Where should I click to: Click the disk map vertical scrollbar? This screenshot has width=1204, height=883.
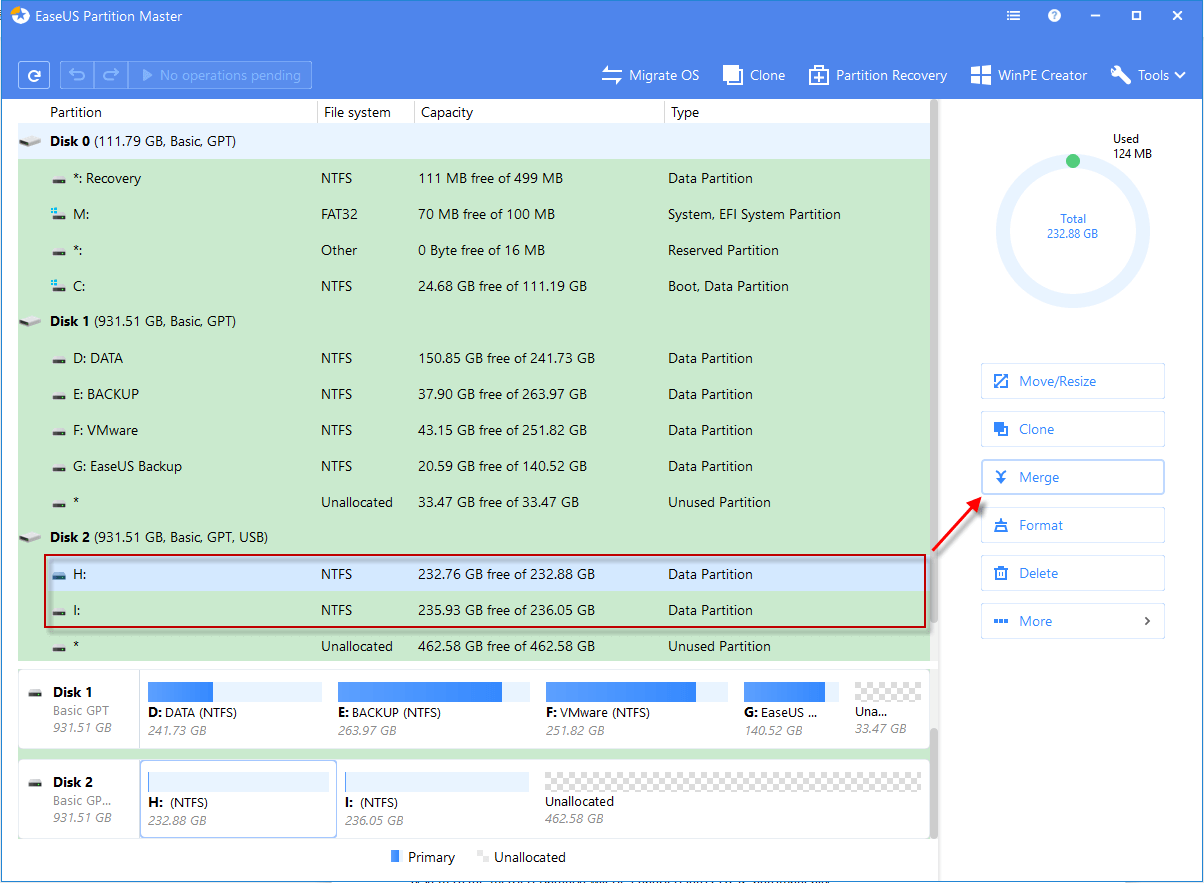[x=934, y=782]
